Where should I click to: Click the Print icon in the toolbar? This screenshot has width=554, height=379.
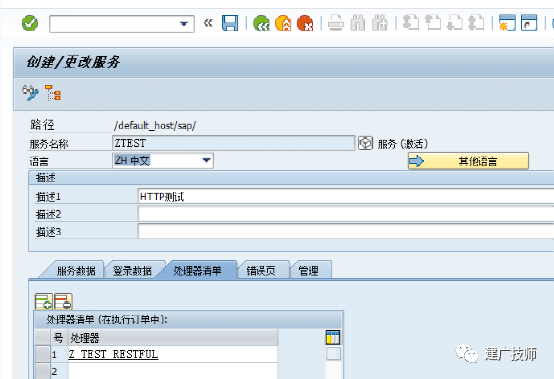336,23
